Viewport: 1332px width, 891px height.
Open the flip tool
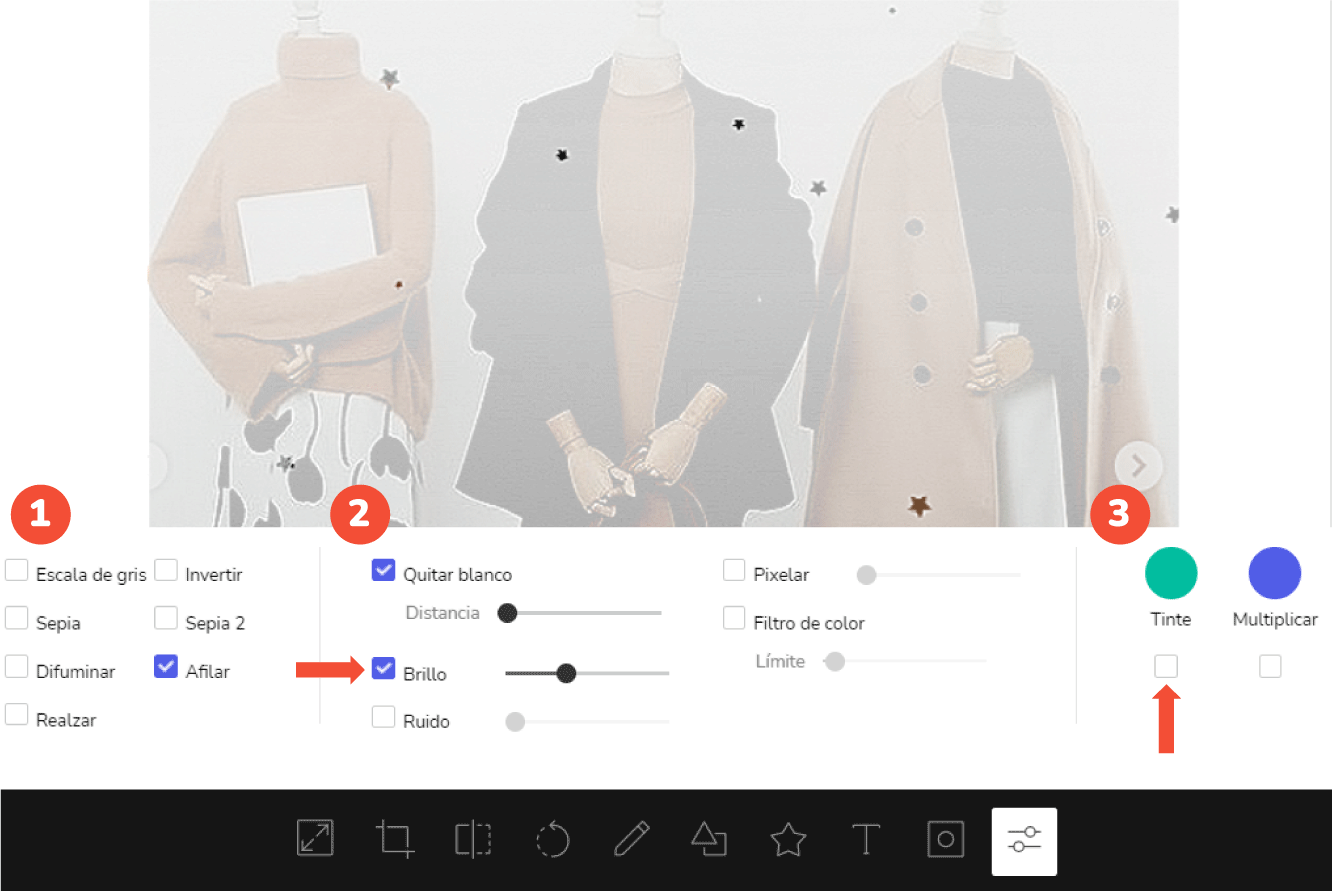[473, 838]
